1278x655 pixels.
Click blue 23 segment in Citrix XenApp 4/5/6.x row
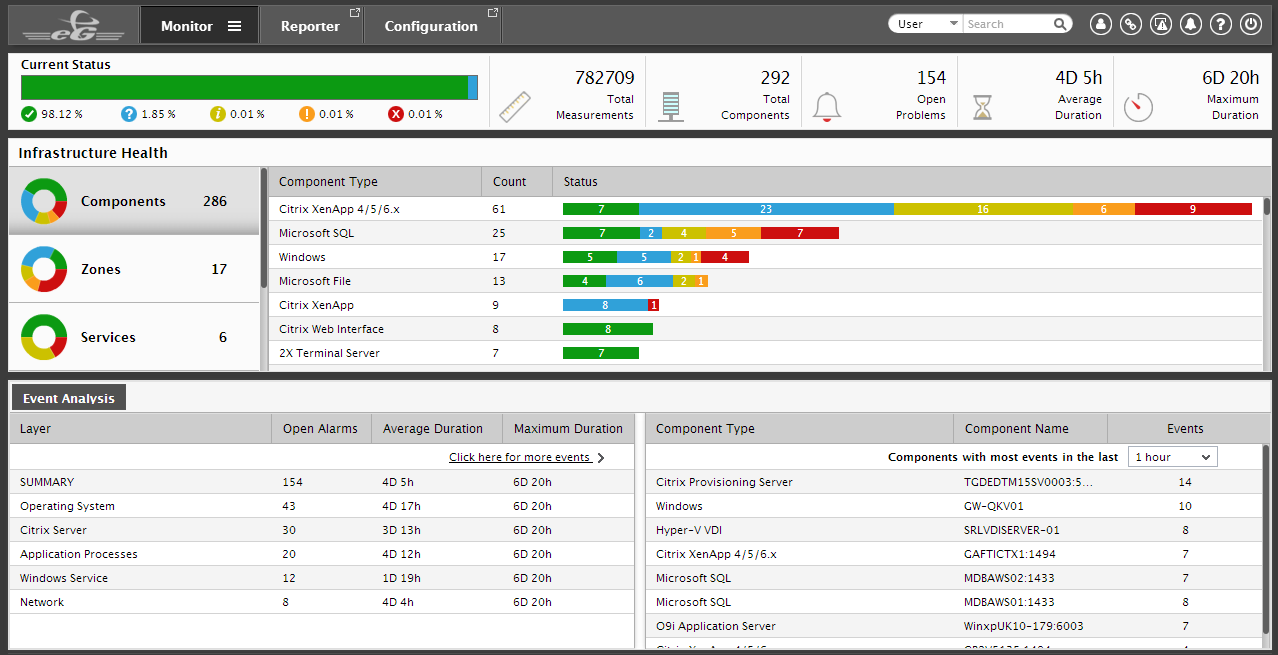(766, 209)
